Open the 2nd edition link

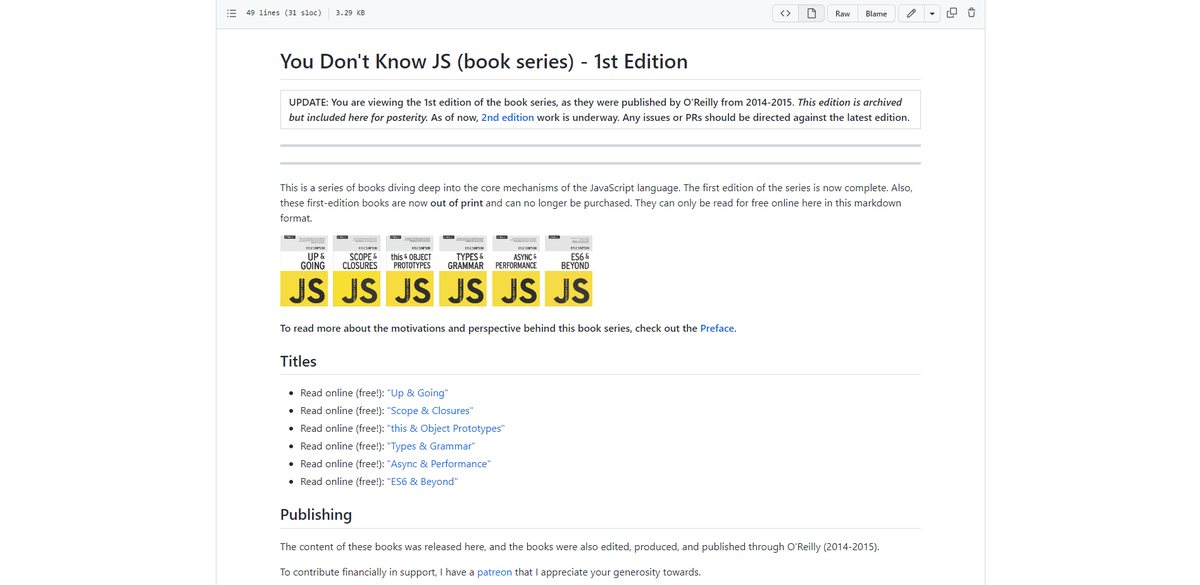(507, 117)
